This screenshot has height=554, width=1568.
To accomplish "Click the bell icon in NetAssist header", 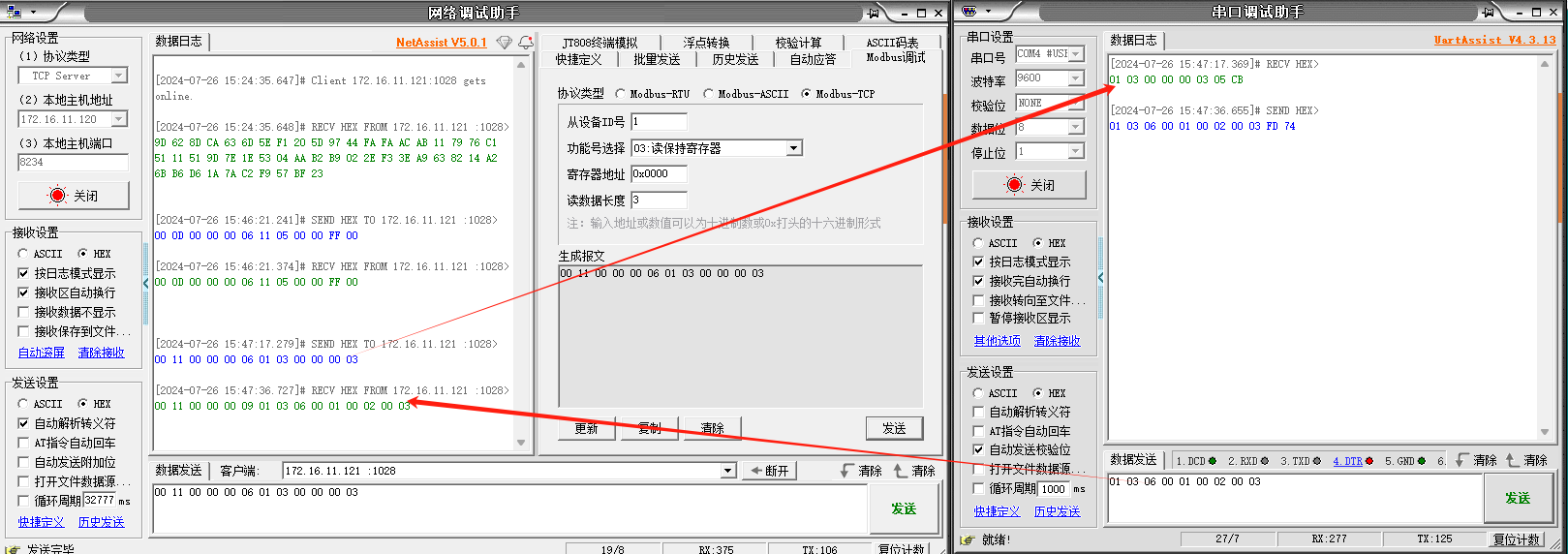I will tap(526, 43).
